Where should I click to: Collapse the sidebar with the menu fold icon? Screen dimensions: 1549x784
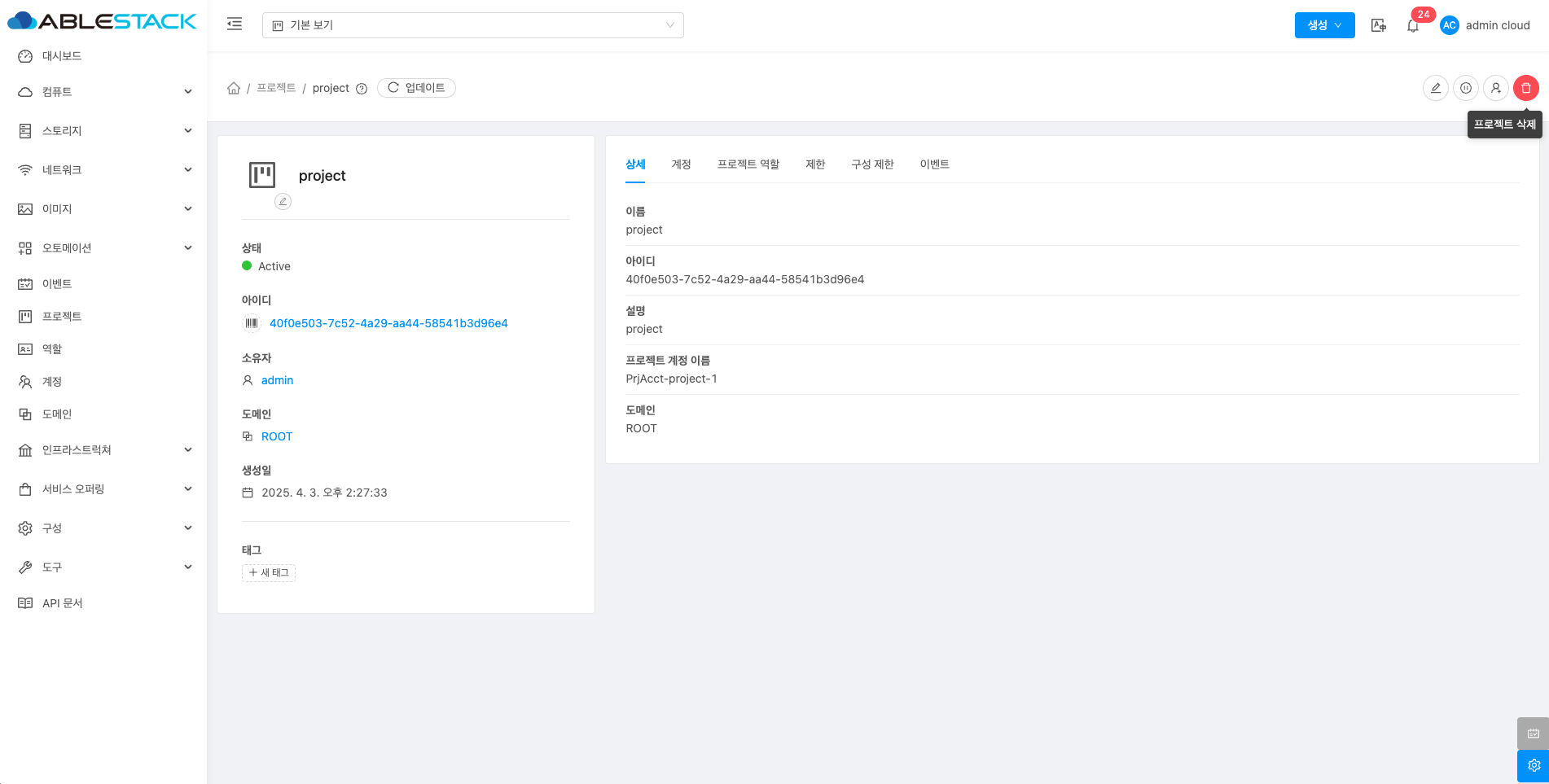(235, 24)
